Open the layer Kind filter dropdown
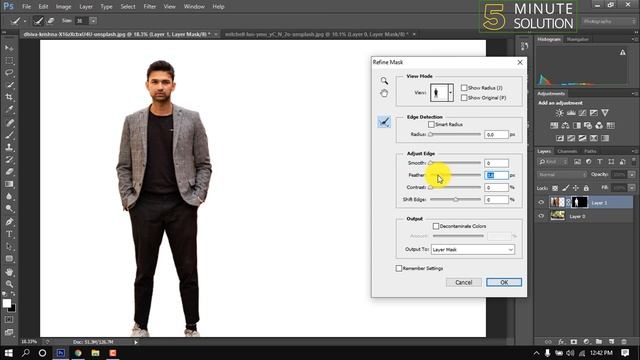 pos(553,162)
